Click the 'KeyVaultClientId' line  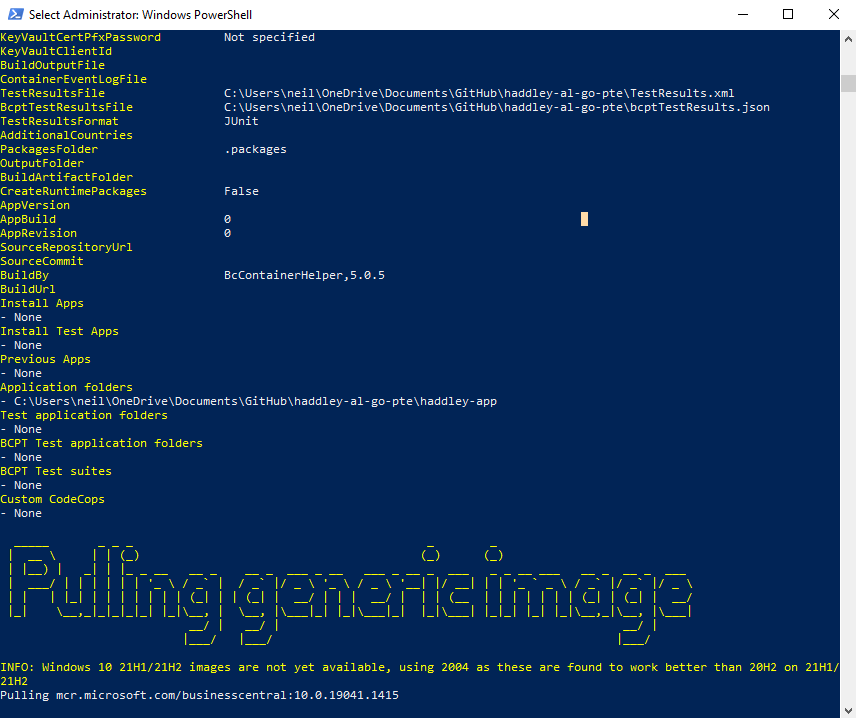tap(56, 51)
